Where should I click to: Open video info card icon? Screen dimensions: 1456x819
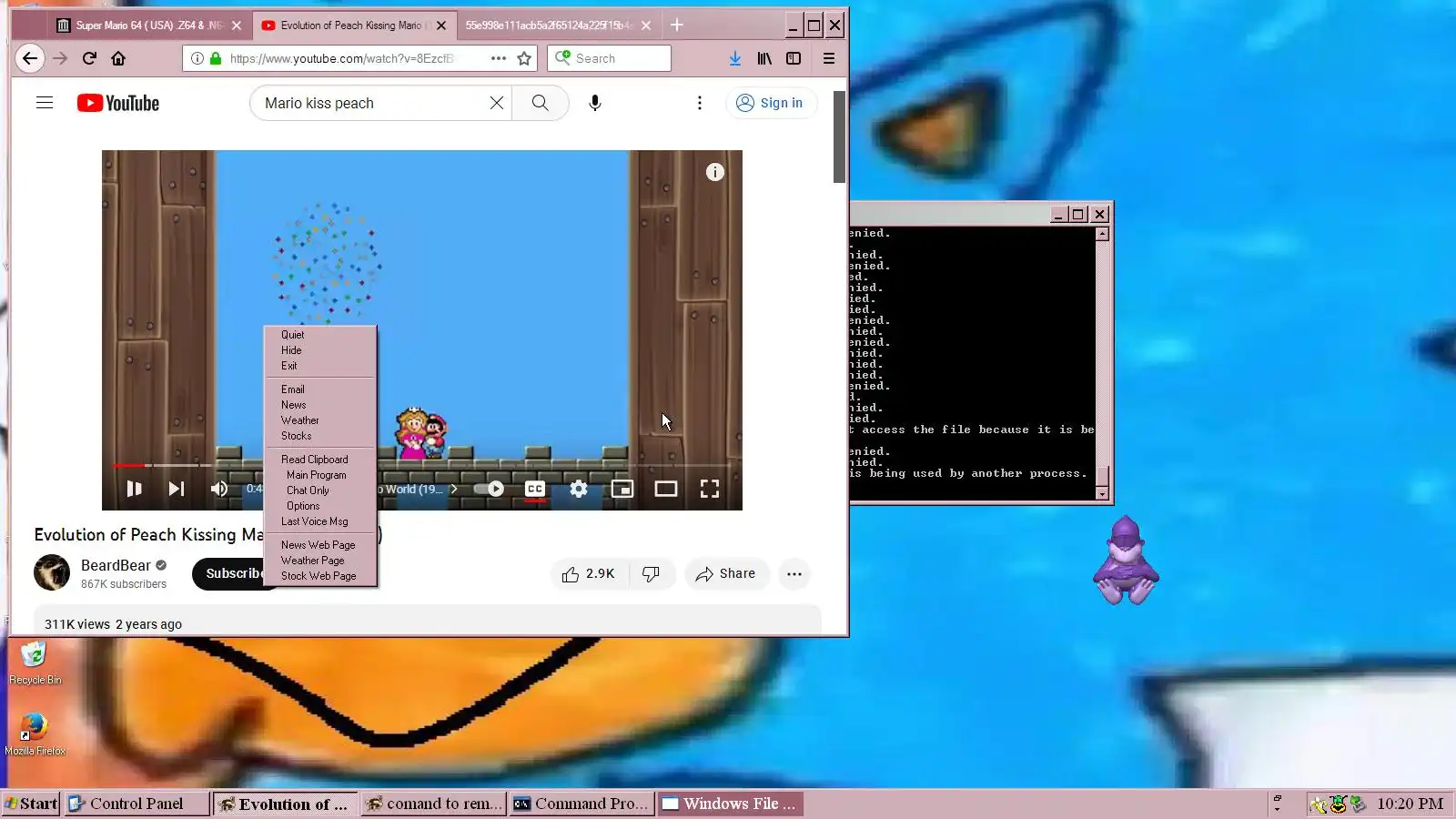[715, 172]
